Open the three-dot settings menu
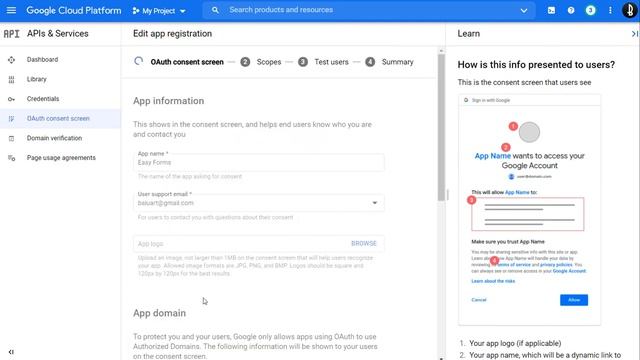 (610, 11)
